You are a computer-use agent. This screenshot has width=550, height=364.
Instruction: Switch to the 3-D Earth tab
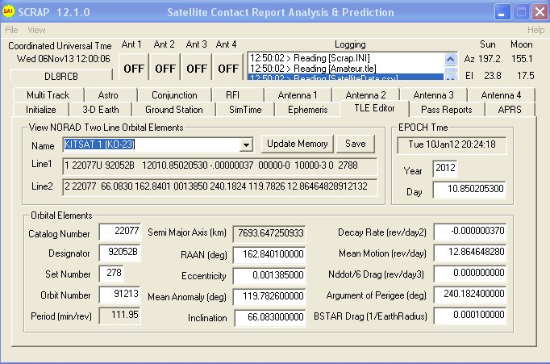coord(101,110)
